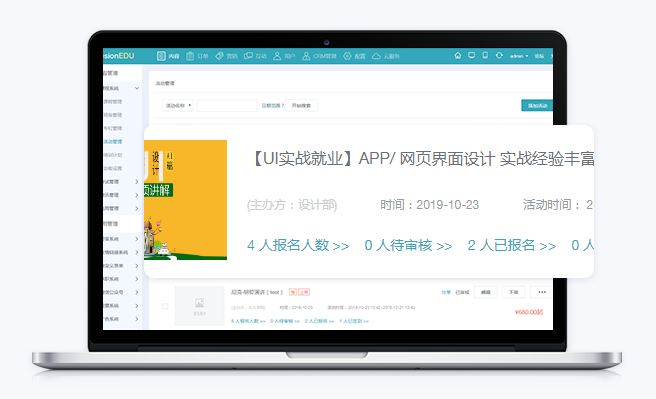Click the 开始搜索 search button
The height and width of the screenshot is (399, 656).
point(301,105)
